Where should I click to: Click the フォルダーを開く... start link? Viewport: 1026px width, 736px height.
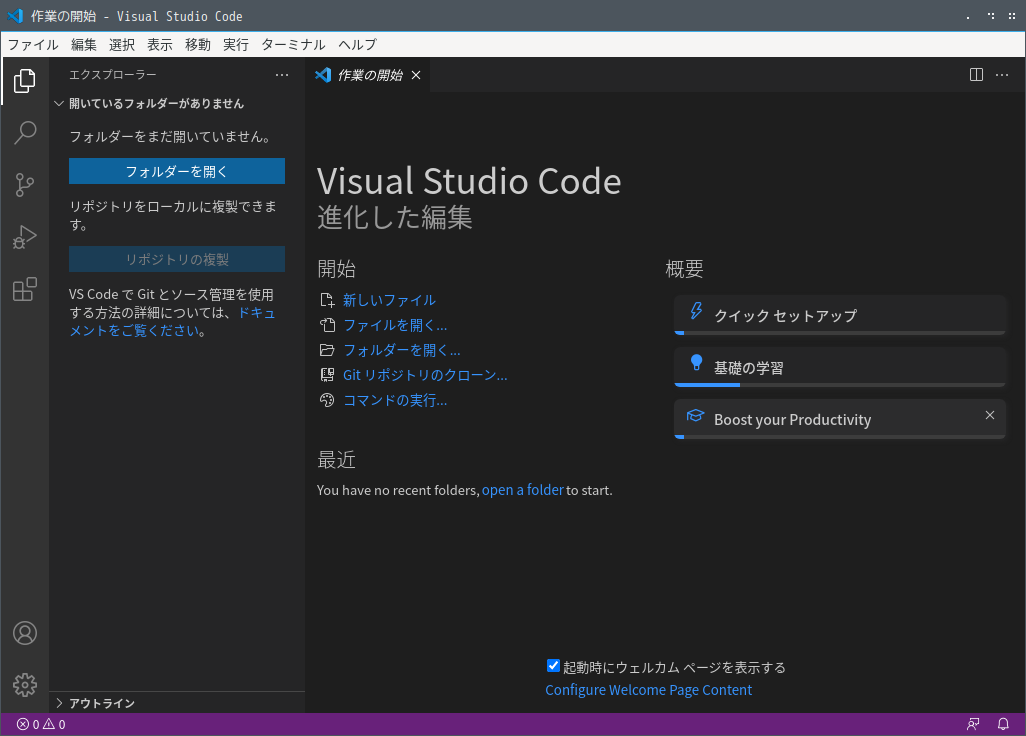point(402,350)
